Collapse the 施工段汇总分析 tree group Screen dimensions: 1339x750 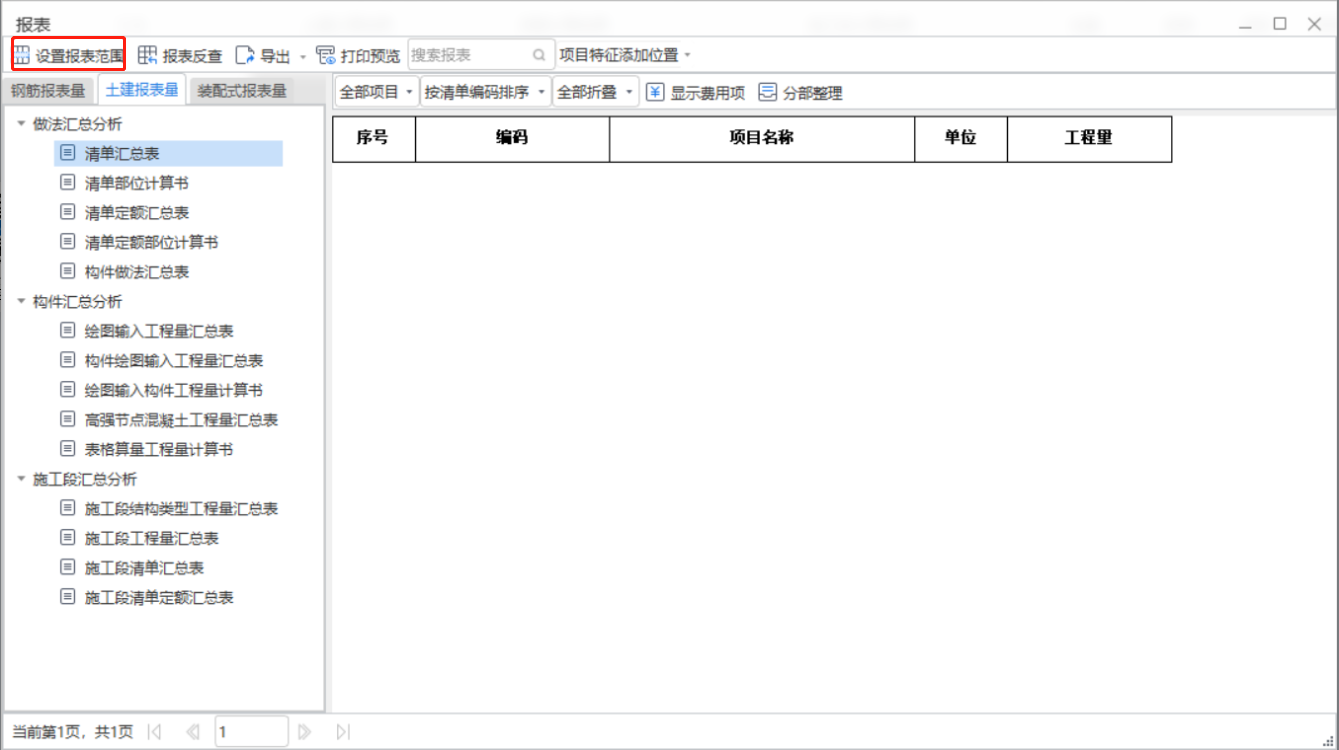pos(21,479)
